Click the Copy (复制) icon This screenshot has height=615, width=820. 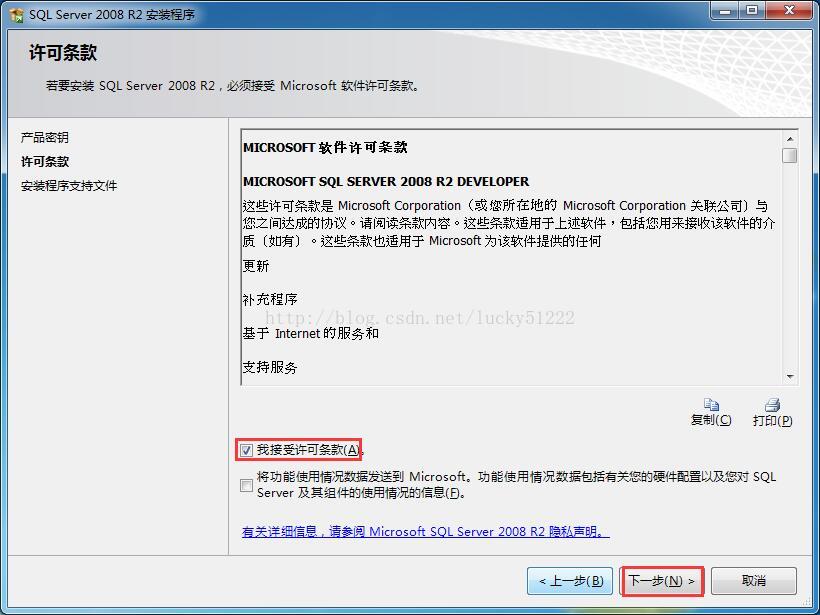tap(711, 404)
